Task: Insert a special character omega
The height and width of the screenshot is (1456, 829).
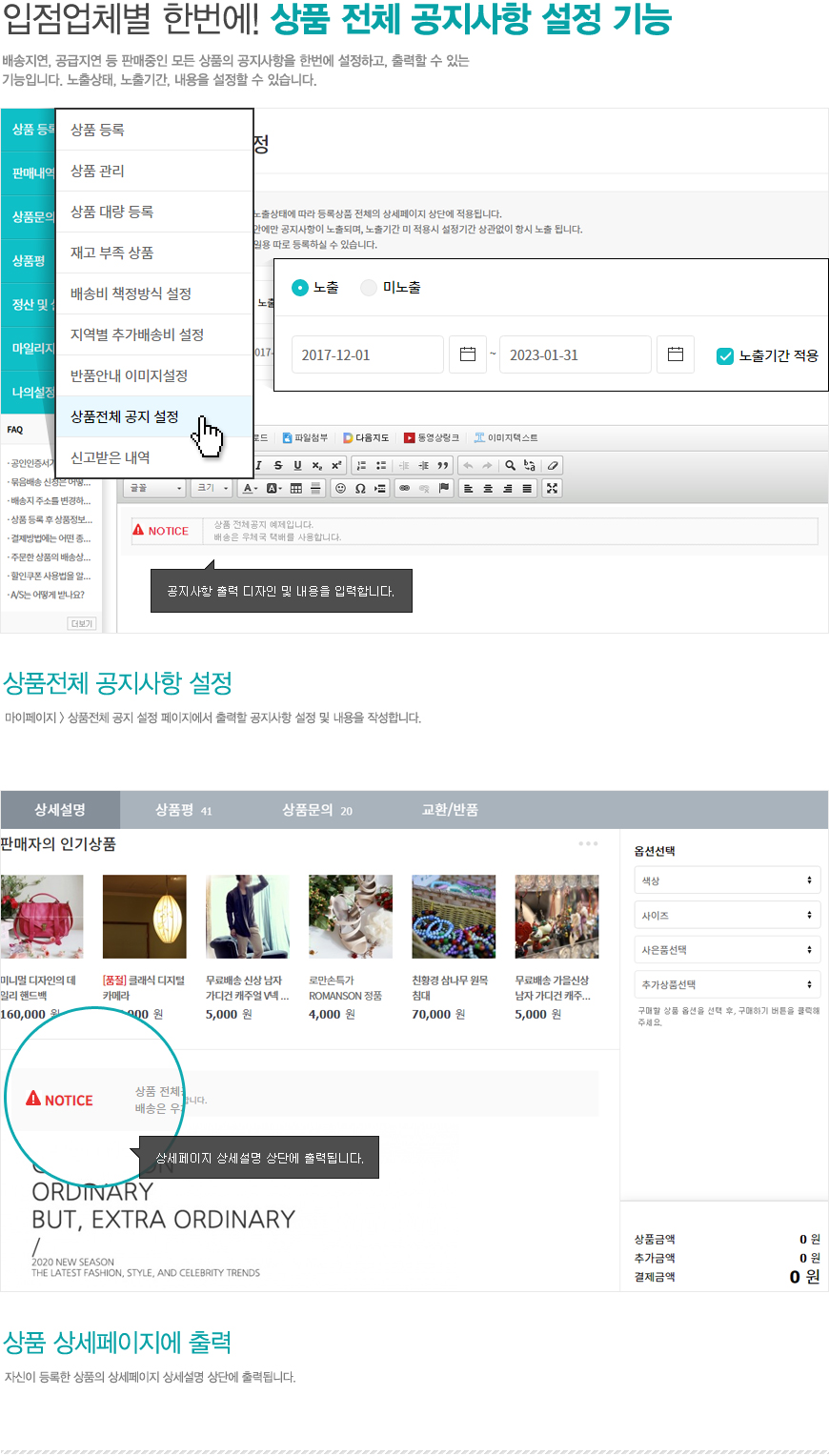Action: (x=360, y=488)
